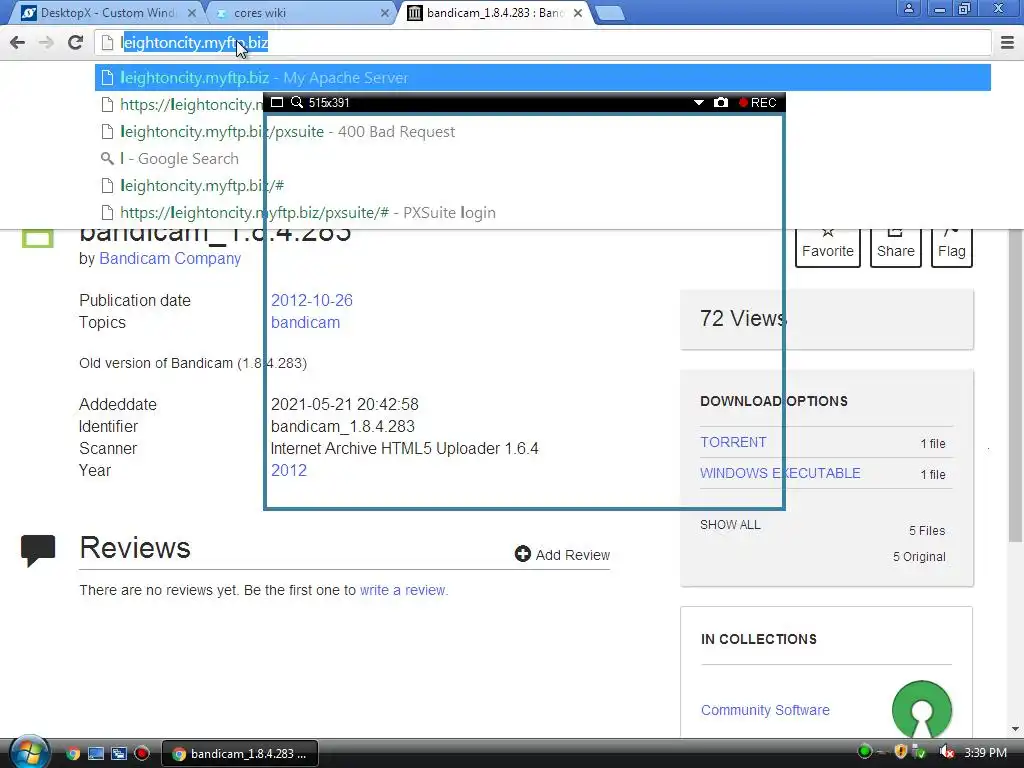Click the green circle tray icon
Image resolution: width=1024 pixels, height=768 pixels.
tap(865, 752)
